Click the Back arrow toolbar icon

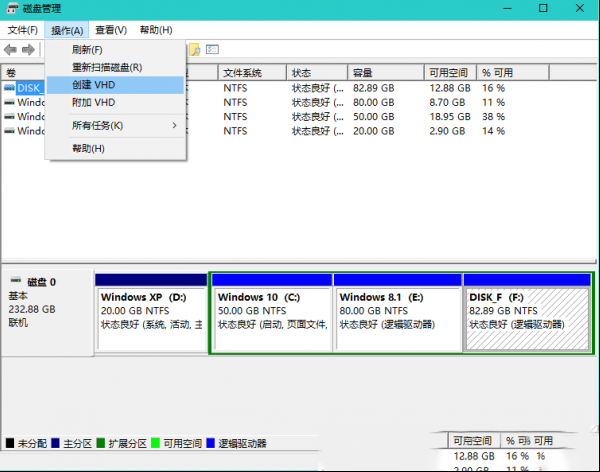(10, 49)
